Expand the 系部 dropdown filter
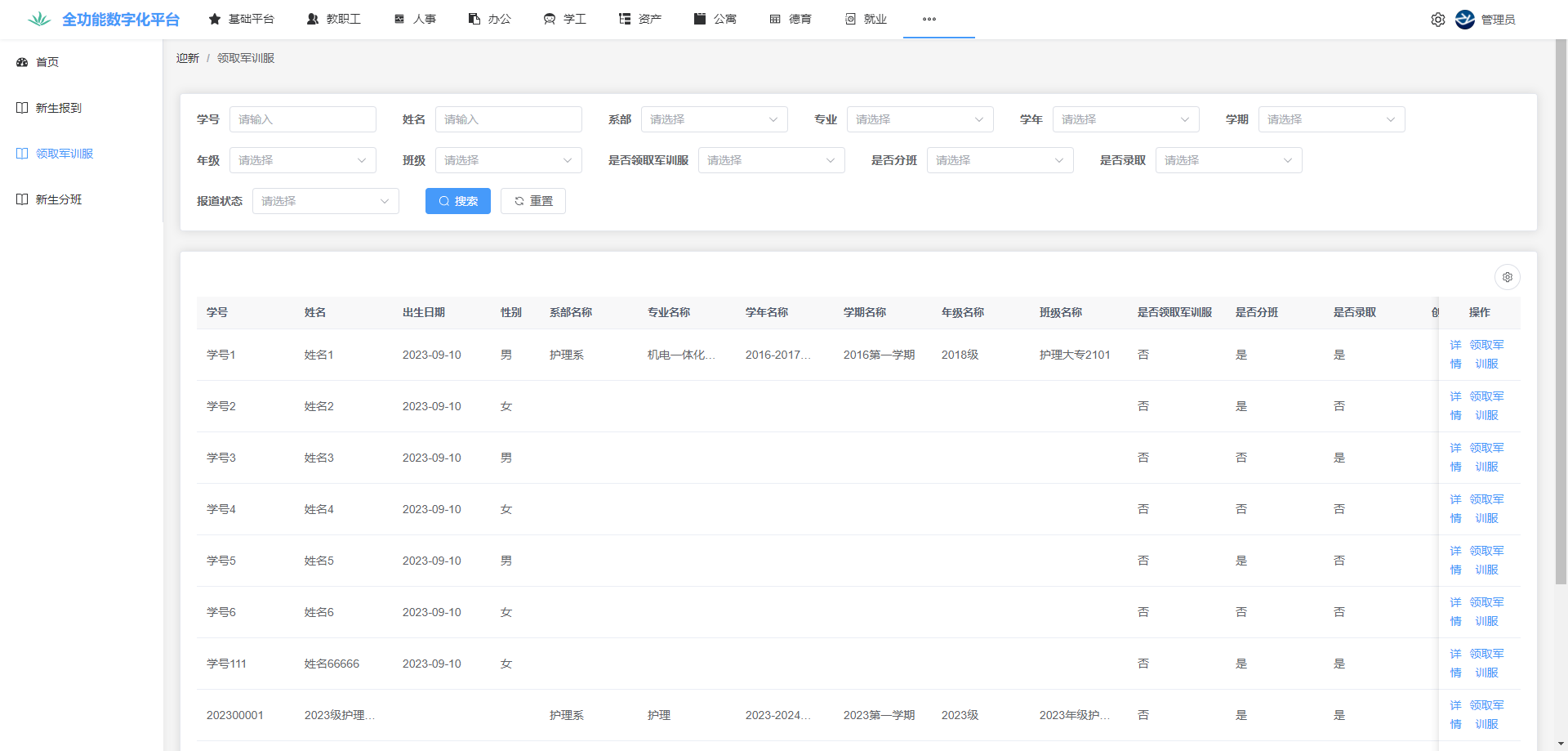The width and height of the screenshot is (1568, 751). pos(714,119)
